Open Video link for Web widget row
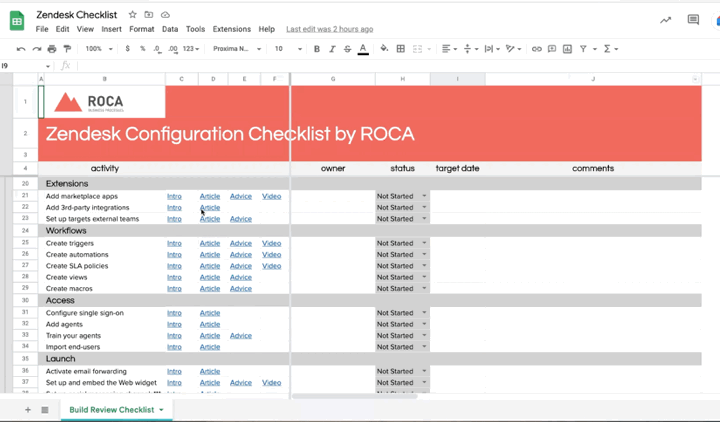This screenshot has width=720, height=422. pos(271,383)
